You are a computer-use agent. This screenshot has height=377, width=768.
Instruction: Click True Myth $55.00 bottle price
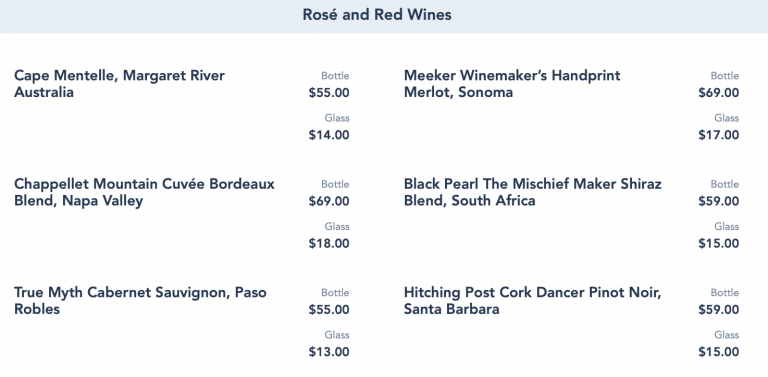point(329,310)
